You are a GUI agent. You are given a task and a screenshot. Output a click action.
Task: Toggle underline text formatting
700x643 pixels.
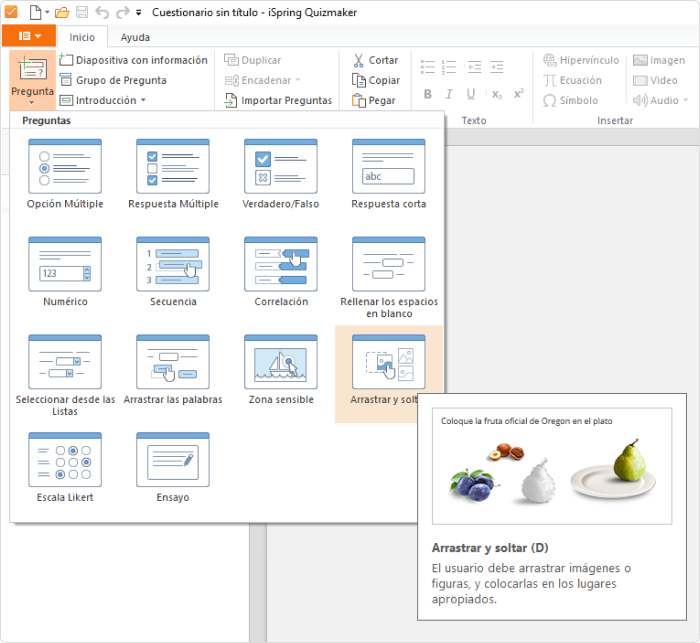(471, 94)
